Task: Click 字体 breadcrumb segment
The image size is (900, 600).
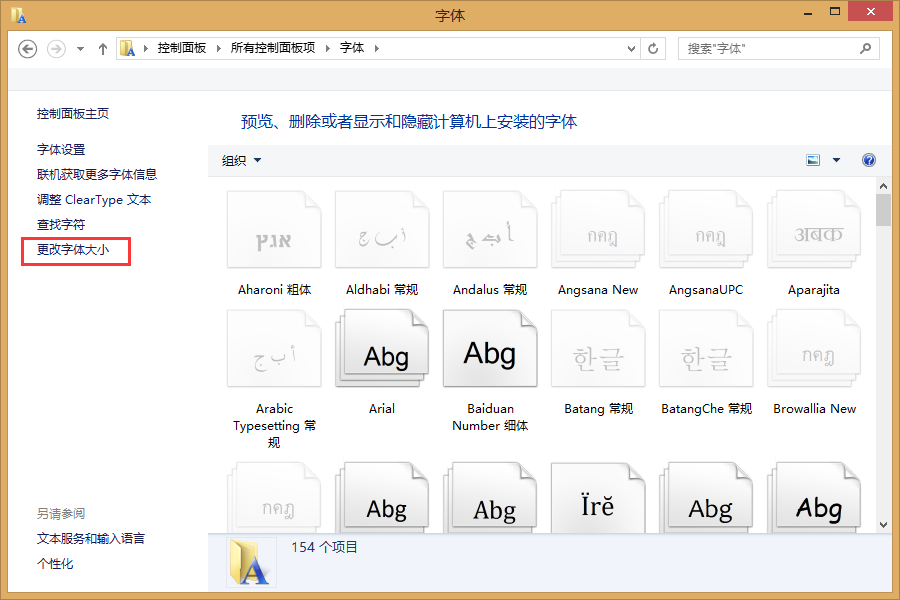Action: point(351,48)
